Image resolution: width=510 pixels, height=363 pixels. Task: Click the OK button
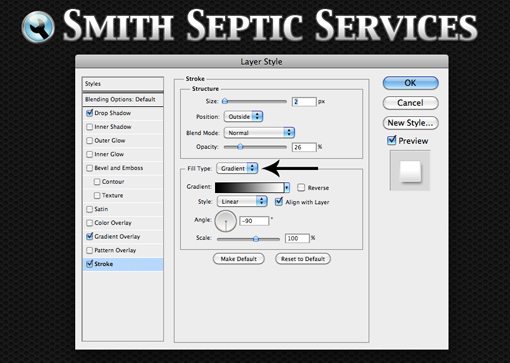click(x=410, y=83)
